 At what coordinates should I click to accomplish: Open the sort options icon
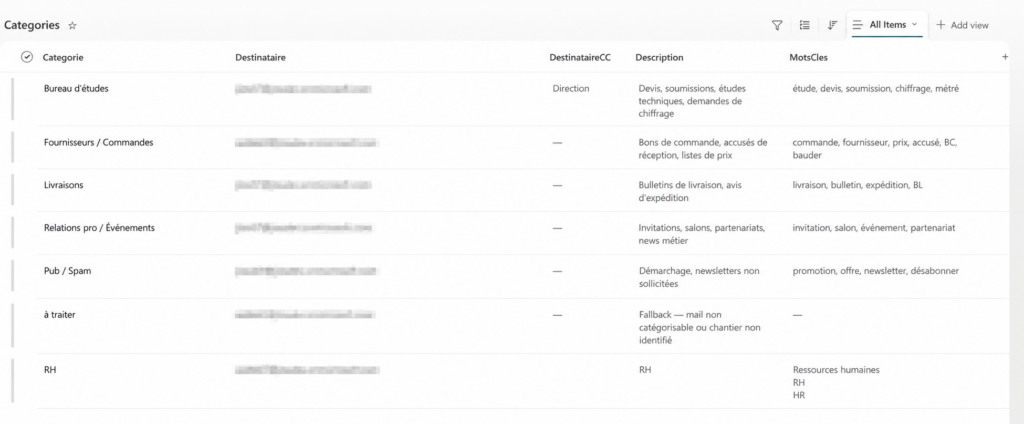[x=832, y=25]
